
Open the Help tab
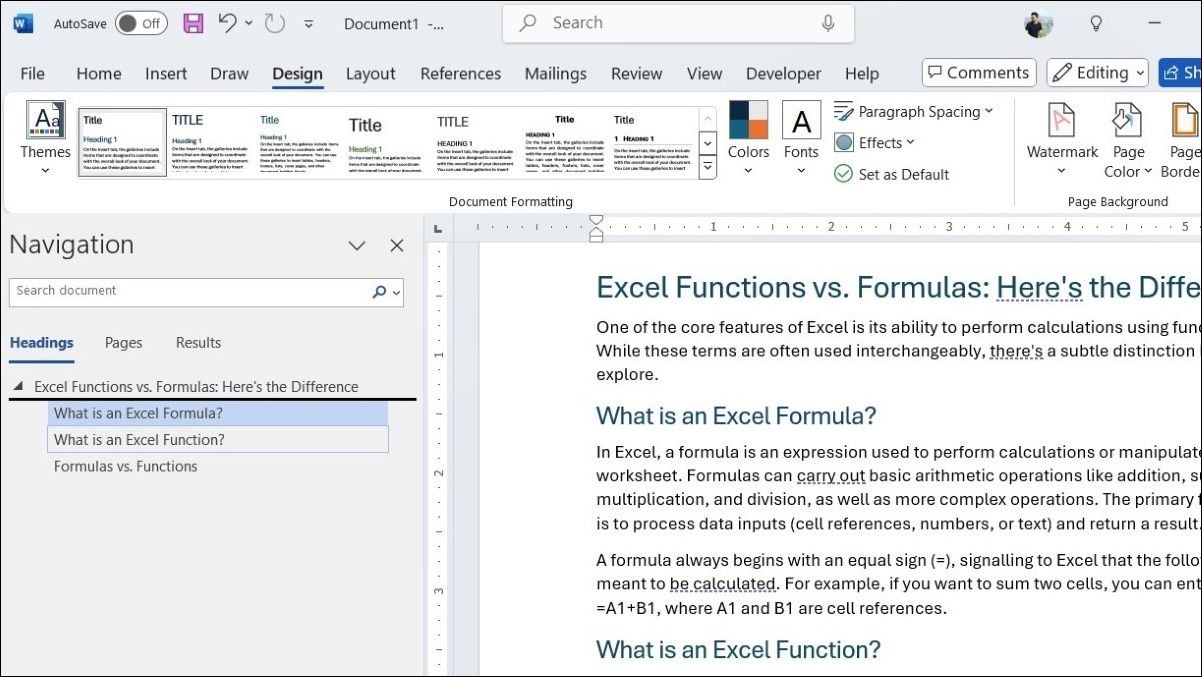coord(862,73)
